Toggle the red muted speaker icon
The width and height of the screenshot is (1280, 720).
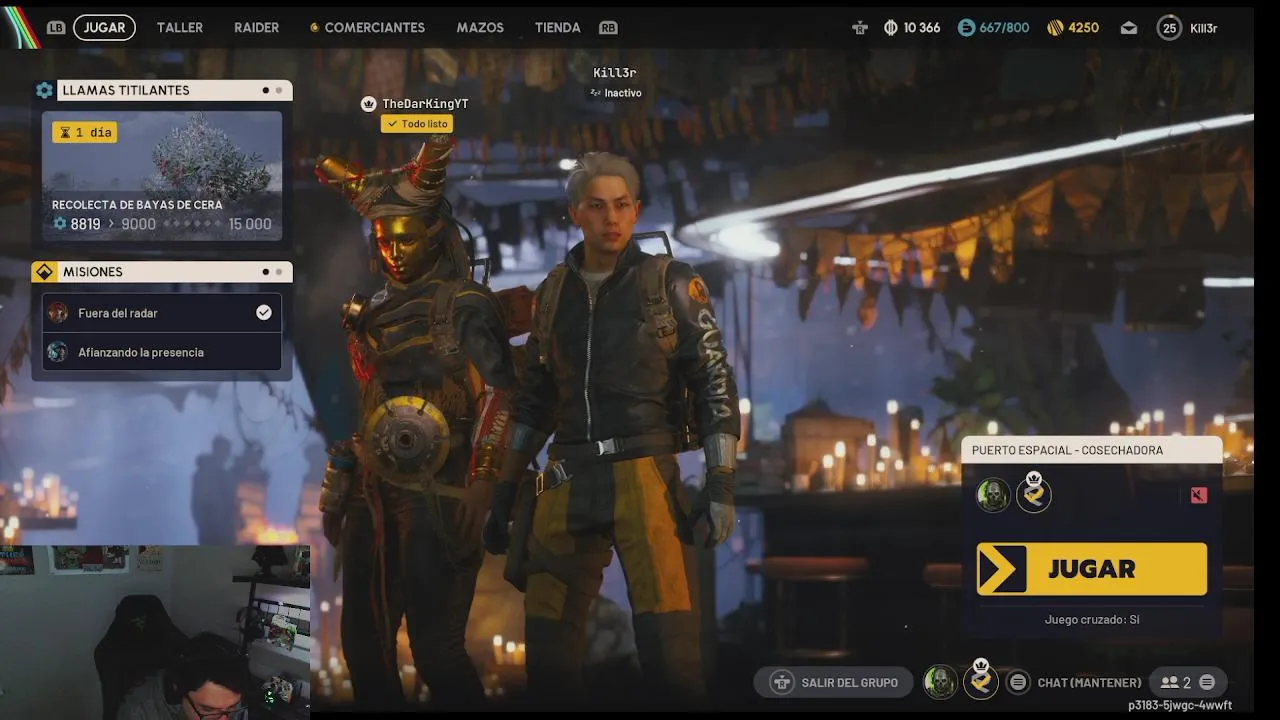(1199, 495)
